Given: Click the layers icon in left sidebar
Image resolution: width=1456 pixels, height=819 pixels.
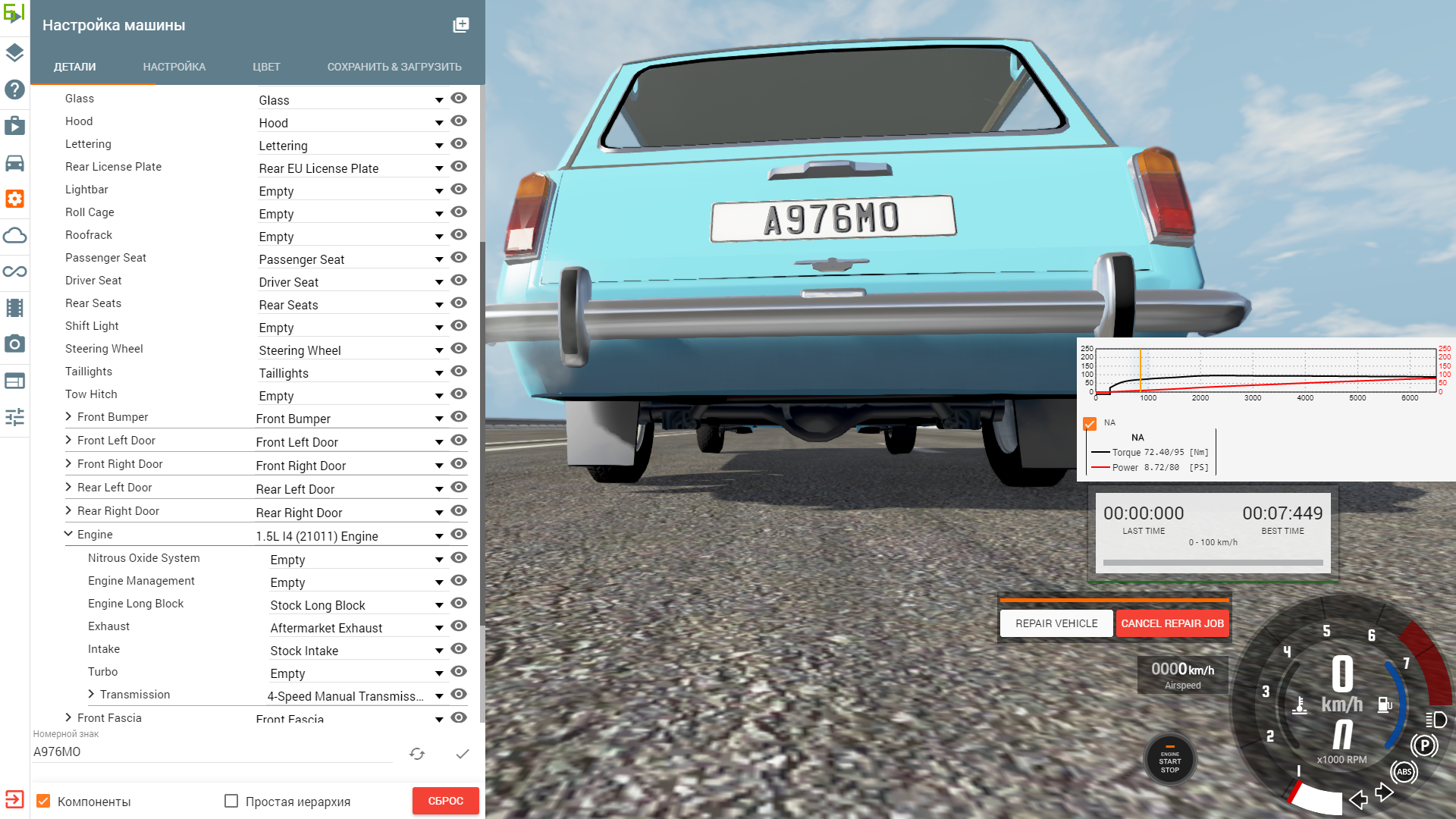Looking at the screenshot, I should (x=14, y=53).
